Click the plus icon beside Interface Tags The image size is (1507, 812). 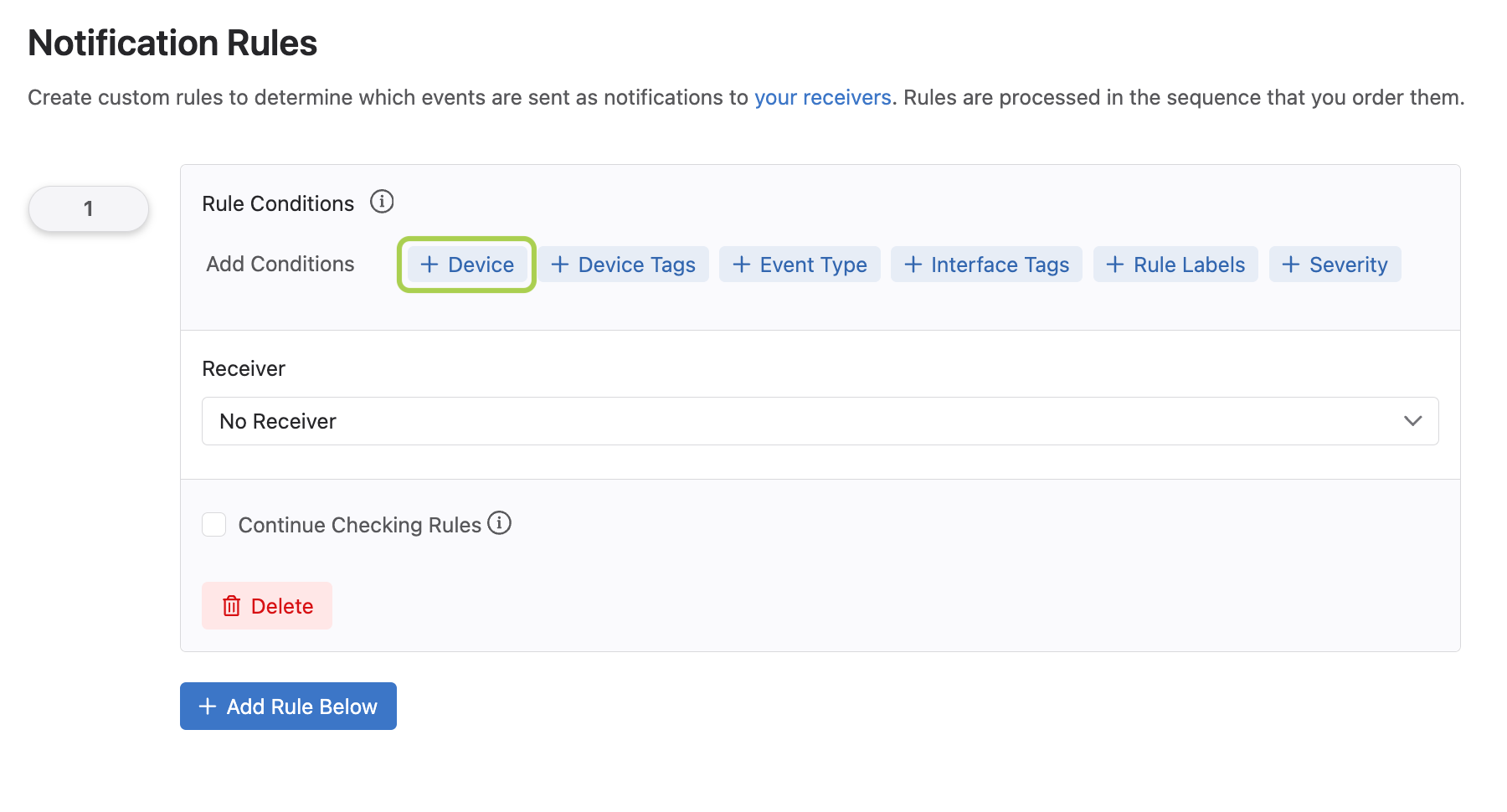tap(913, 265)
